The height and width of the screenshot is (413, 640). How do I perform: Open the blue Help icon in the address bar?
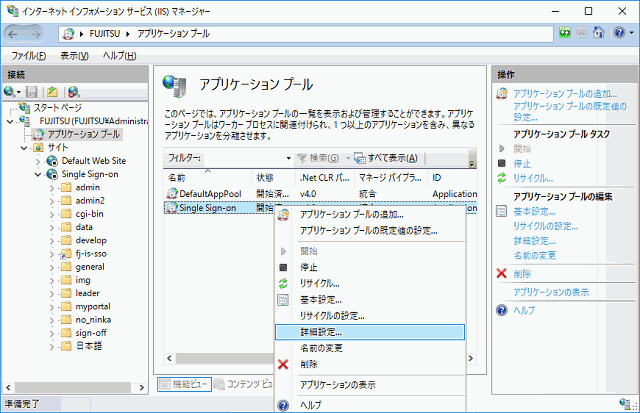pyautogui.click(x=619, y=33)
